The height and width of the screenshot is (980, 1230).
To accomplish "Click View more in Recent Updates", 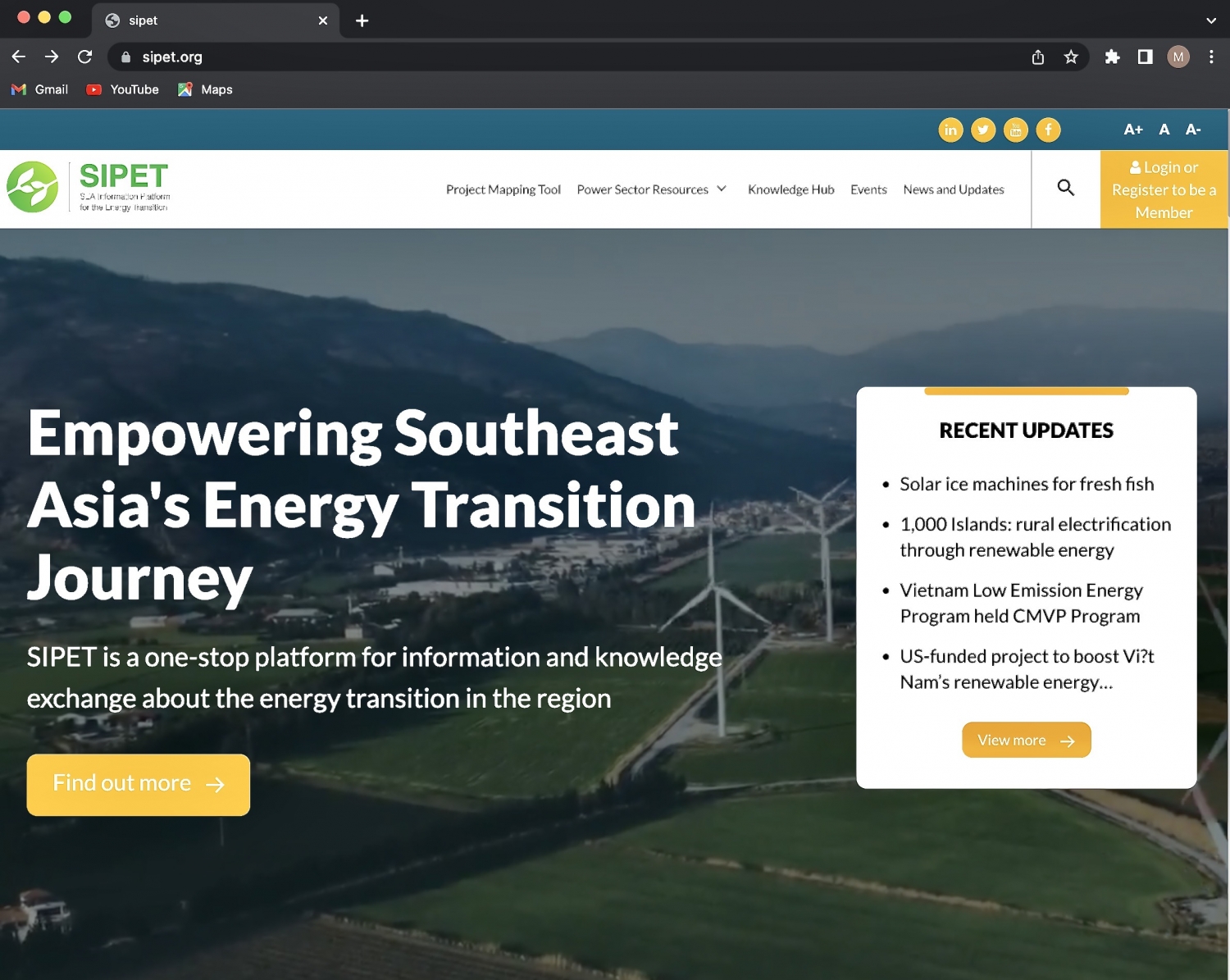I will (x=1026, y=740).
